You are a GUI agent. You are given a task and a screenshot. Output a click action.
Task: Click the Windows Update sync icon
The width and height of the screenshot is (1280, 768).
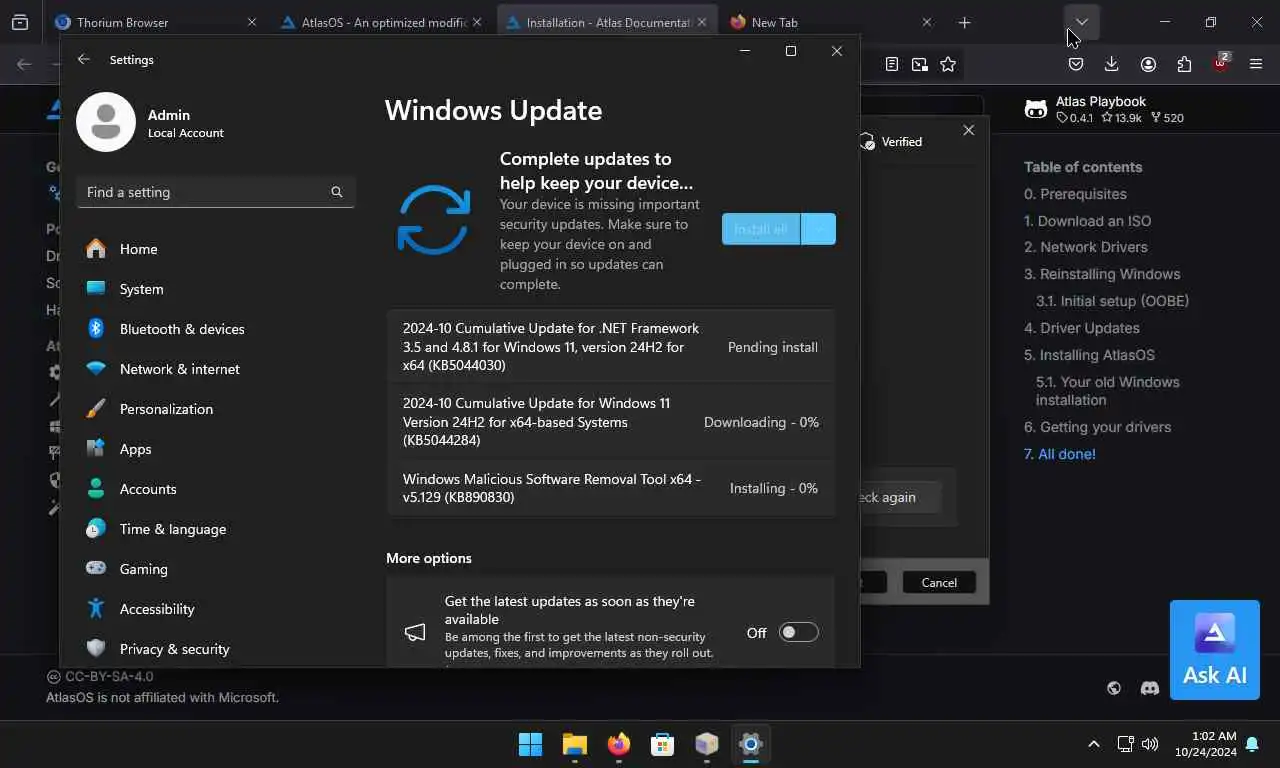(x=434, y=219)
